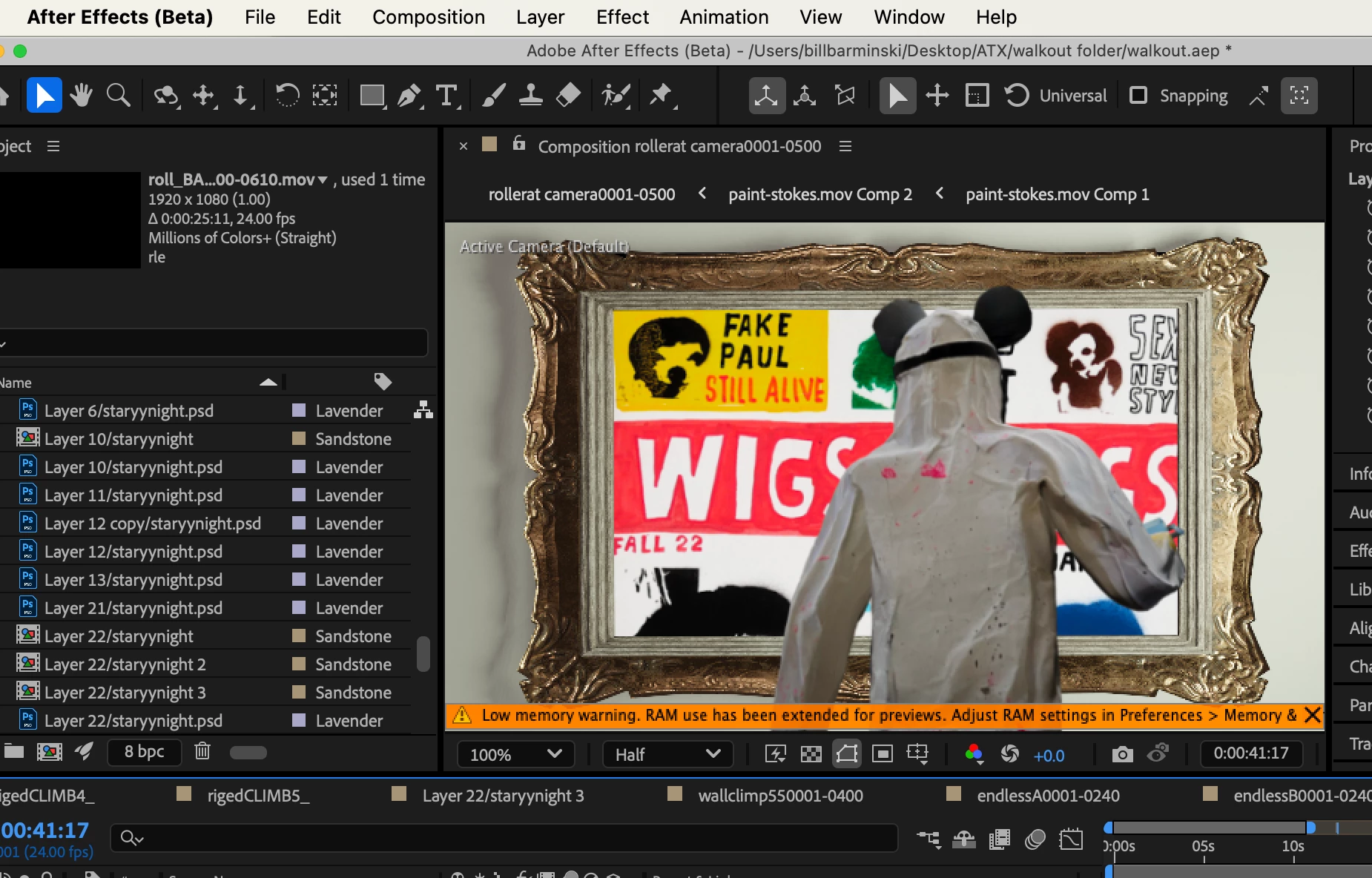The width and height of the screenshot is (1372, 878).
Task: Open the Composition menu
Action: 429,17
